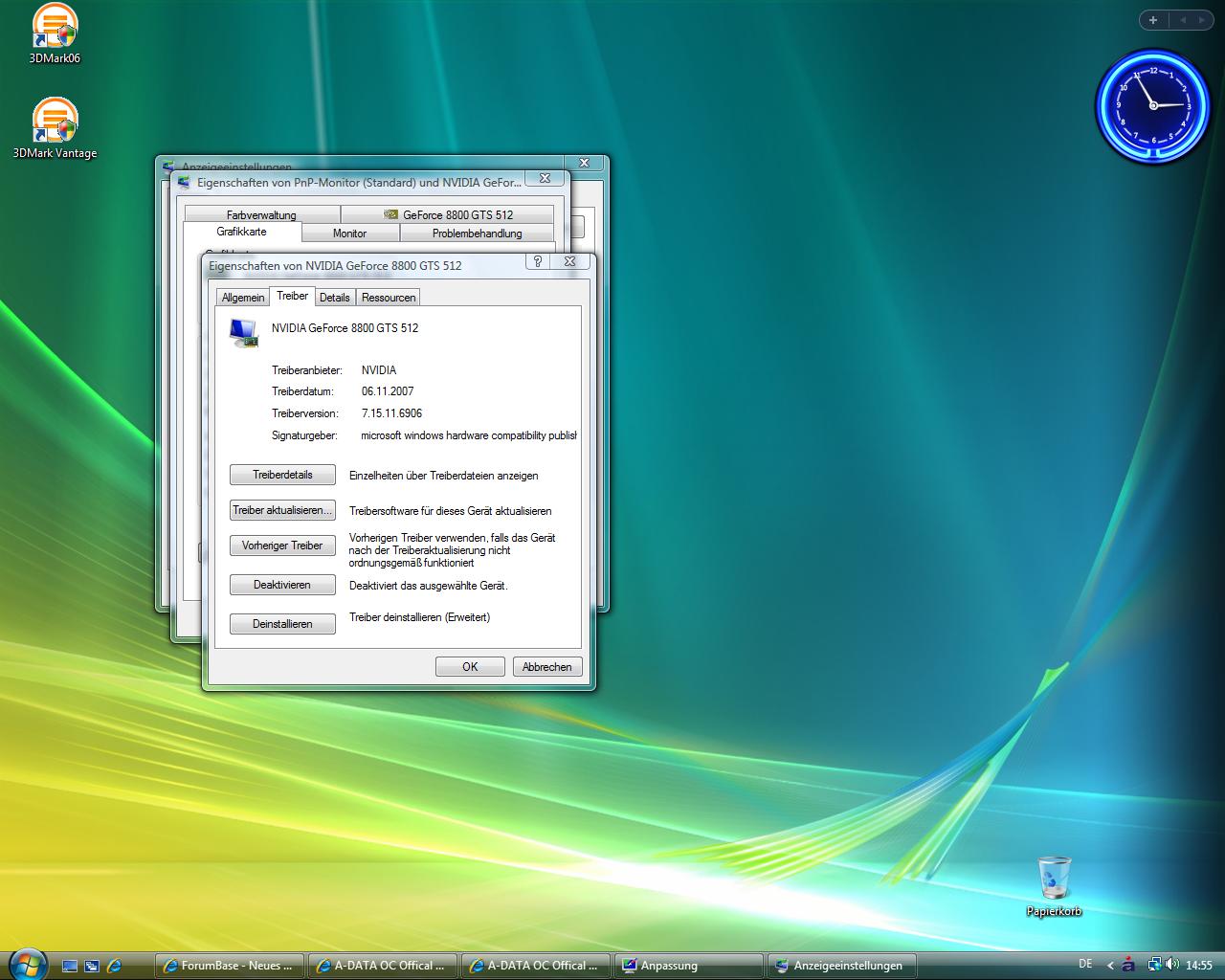Click Deinstallieren to uninstall the driver
Viewport: 1225px width, 980px height.
(282, 624)
